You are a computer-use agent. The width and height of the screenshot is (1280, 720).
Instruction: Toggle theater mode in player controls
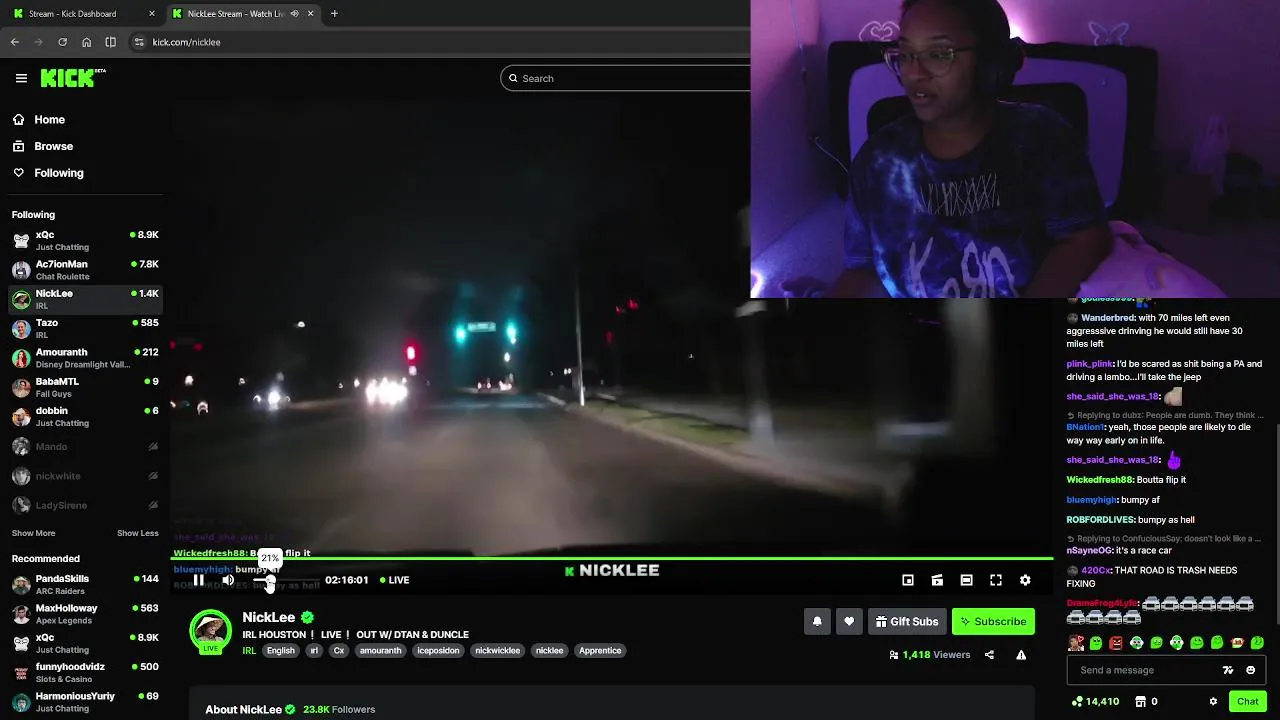966,580
